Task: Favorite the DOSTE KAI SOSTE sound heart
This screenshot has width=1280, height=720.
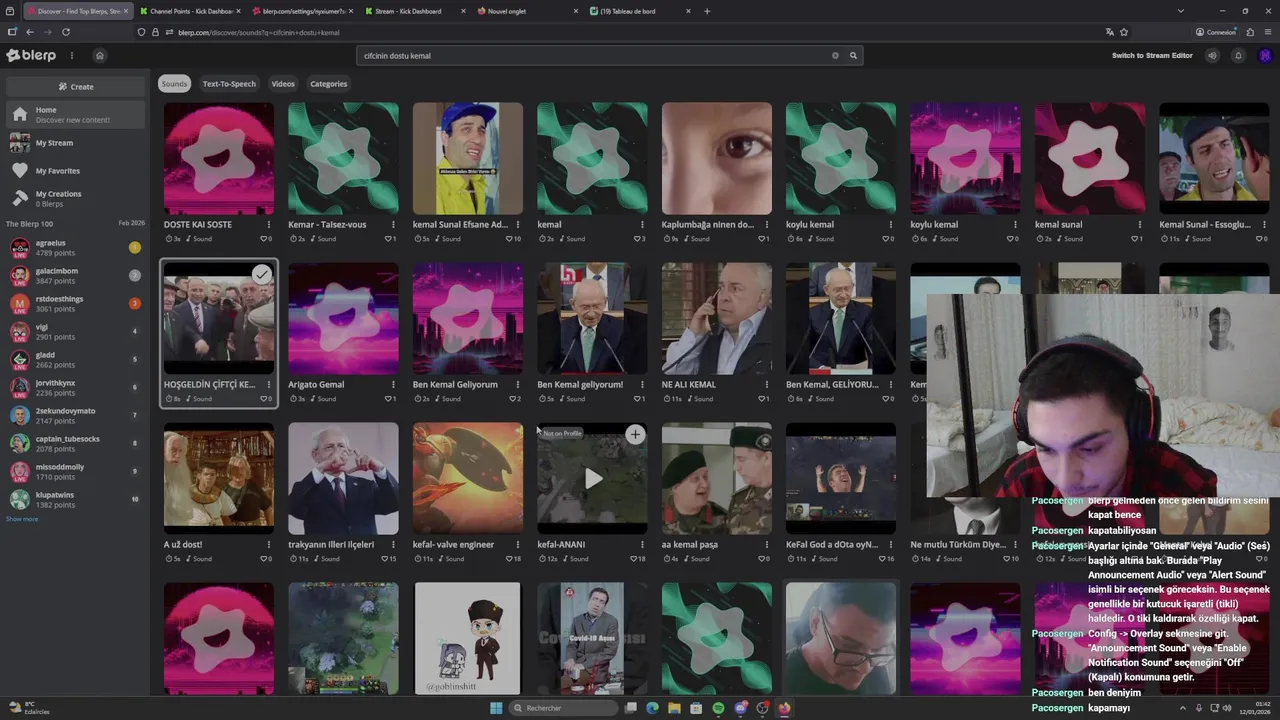Action: pyautogui.click(x=263, y=239)
